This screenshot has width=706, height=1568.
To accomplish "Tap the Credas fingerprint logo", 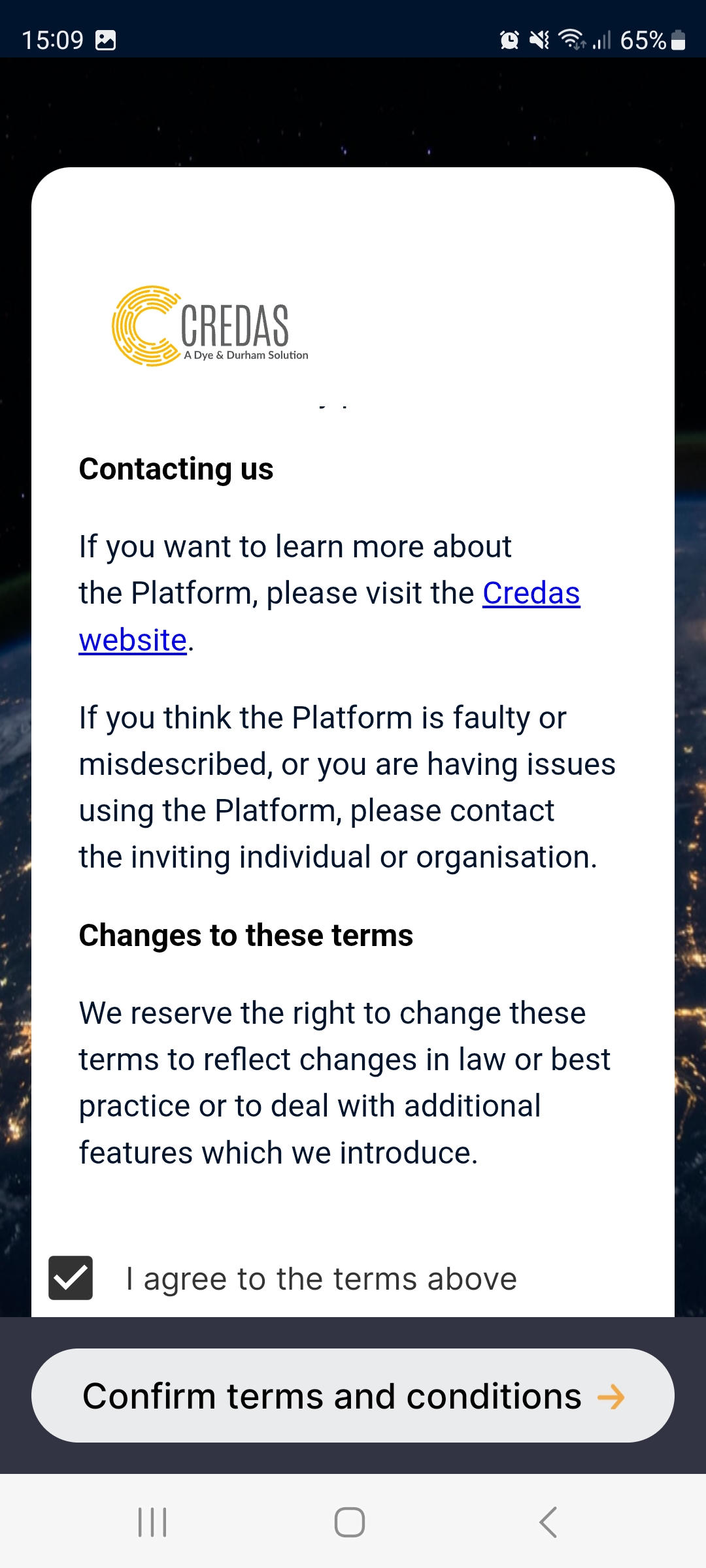I will tap(146, 325).
